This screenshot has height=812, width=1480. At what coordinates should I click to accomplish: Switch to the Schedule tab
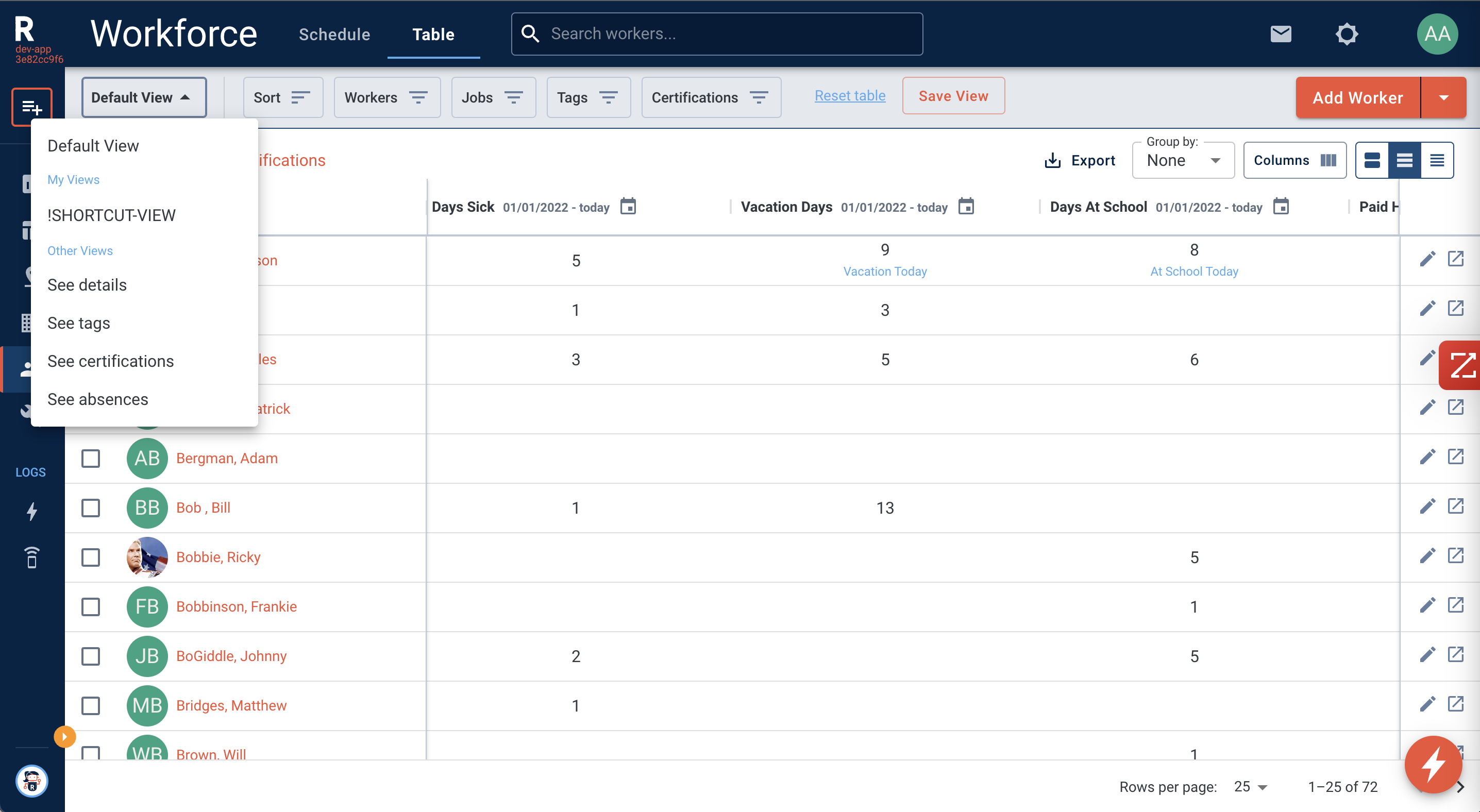tap(334, 35)
